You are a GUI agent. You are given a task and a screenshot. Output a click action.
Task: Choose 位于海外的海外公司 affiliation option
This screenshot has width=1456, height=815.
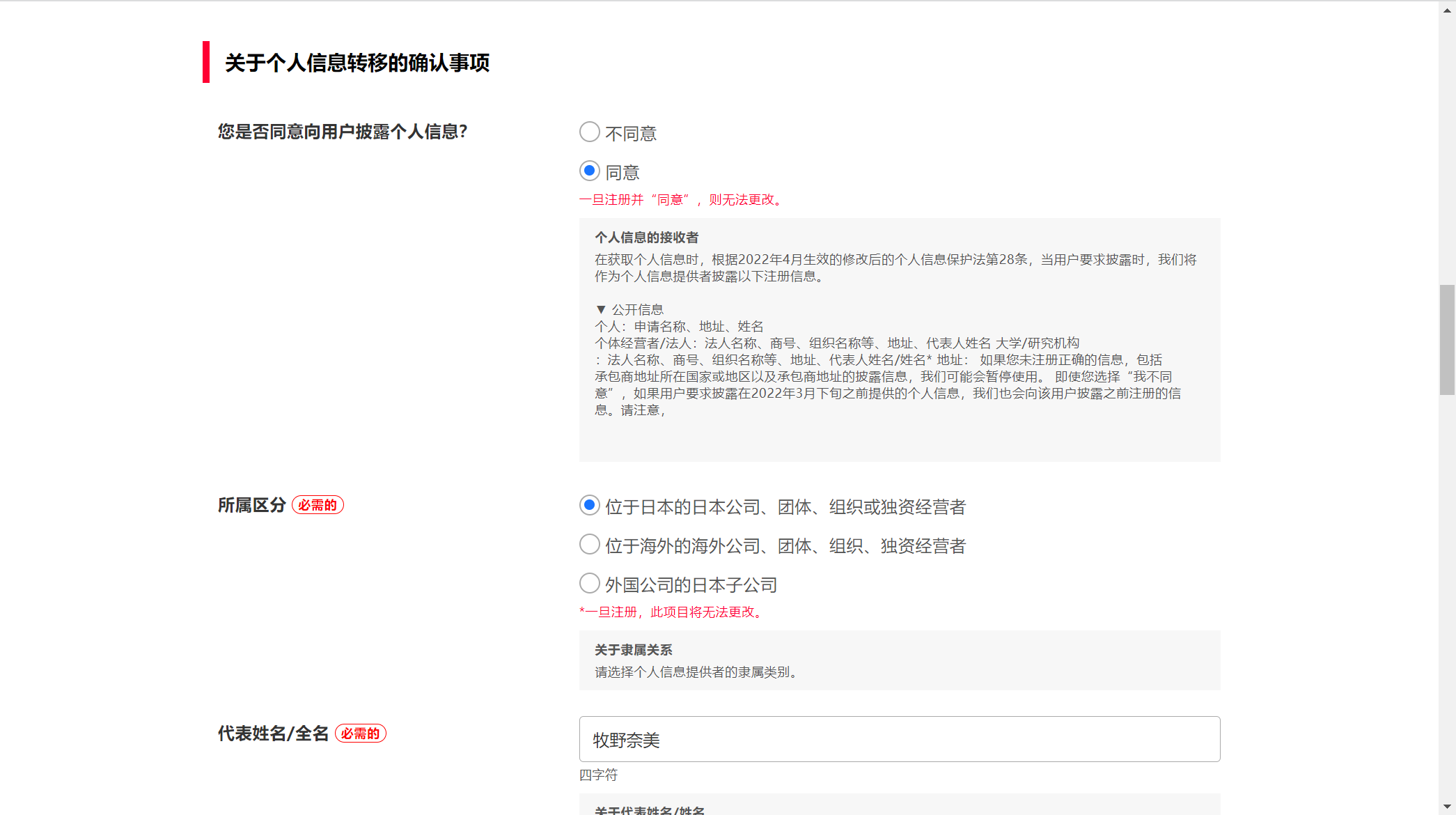tap(589, 545)
